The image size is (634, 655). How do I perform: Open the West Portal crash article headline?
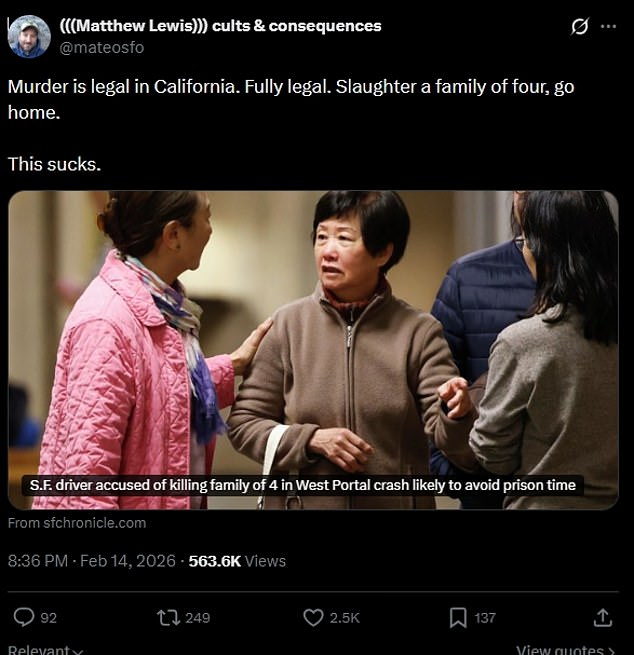[302, 485]
